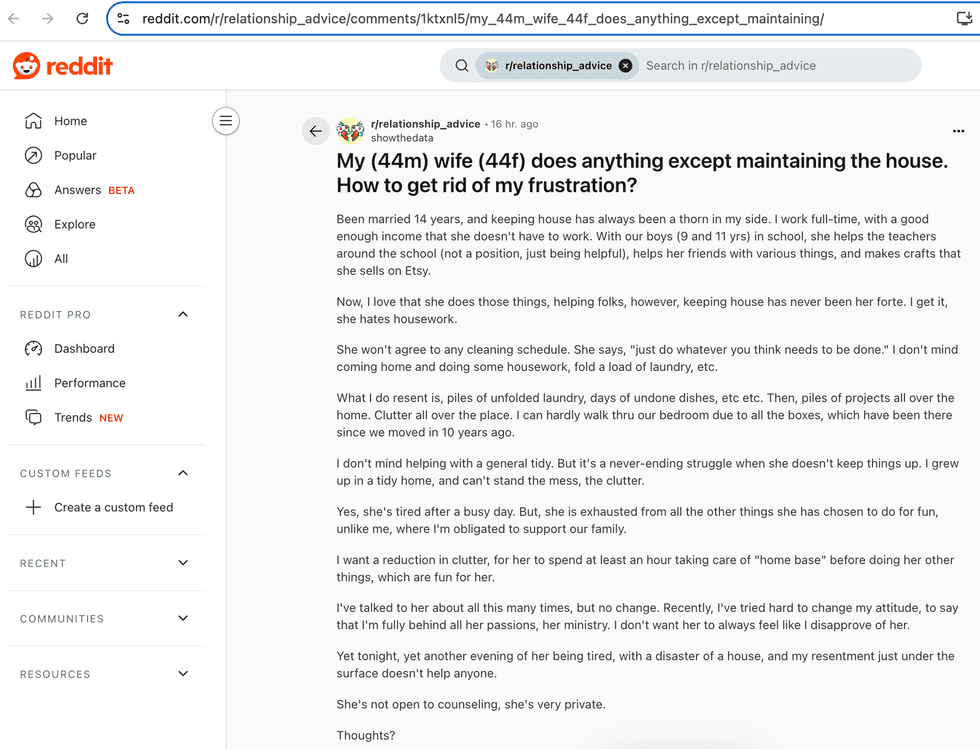Open site information icon in address bar
This screenshot has height=749, width=980.
124,19
